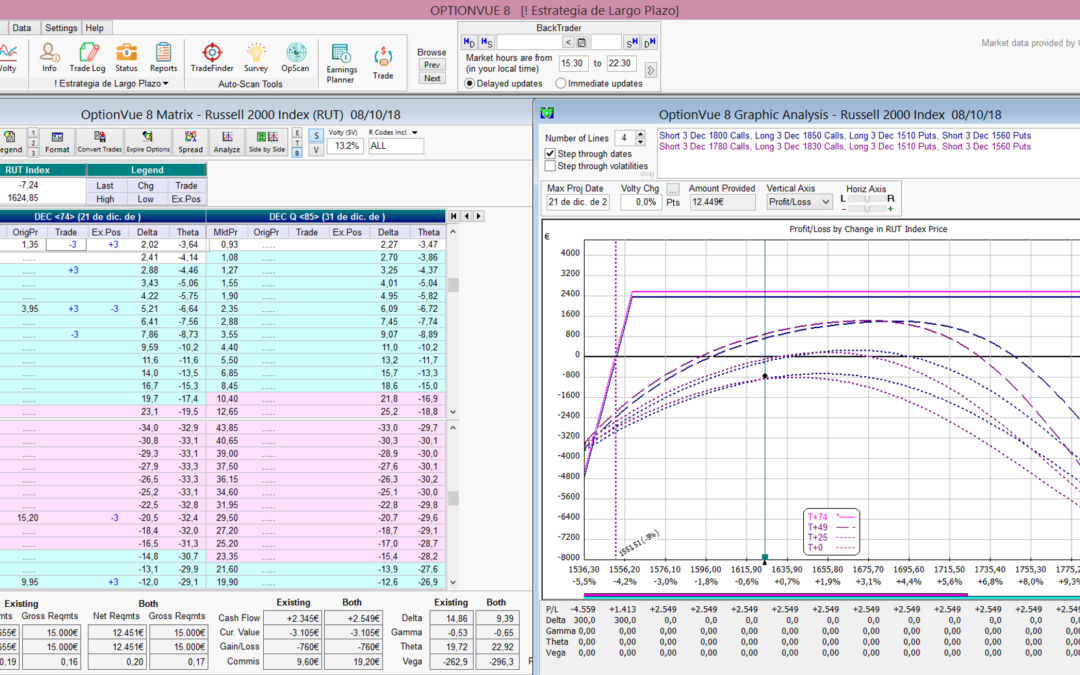Open the Help menu

pyautogui.click(x=94, y=28)
